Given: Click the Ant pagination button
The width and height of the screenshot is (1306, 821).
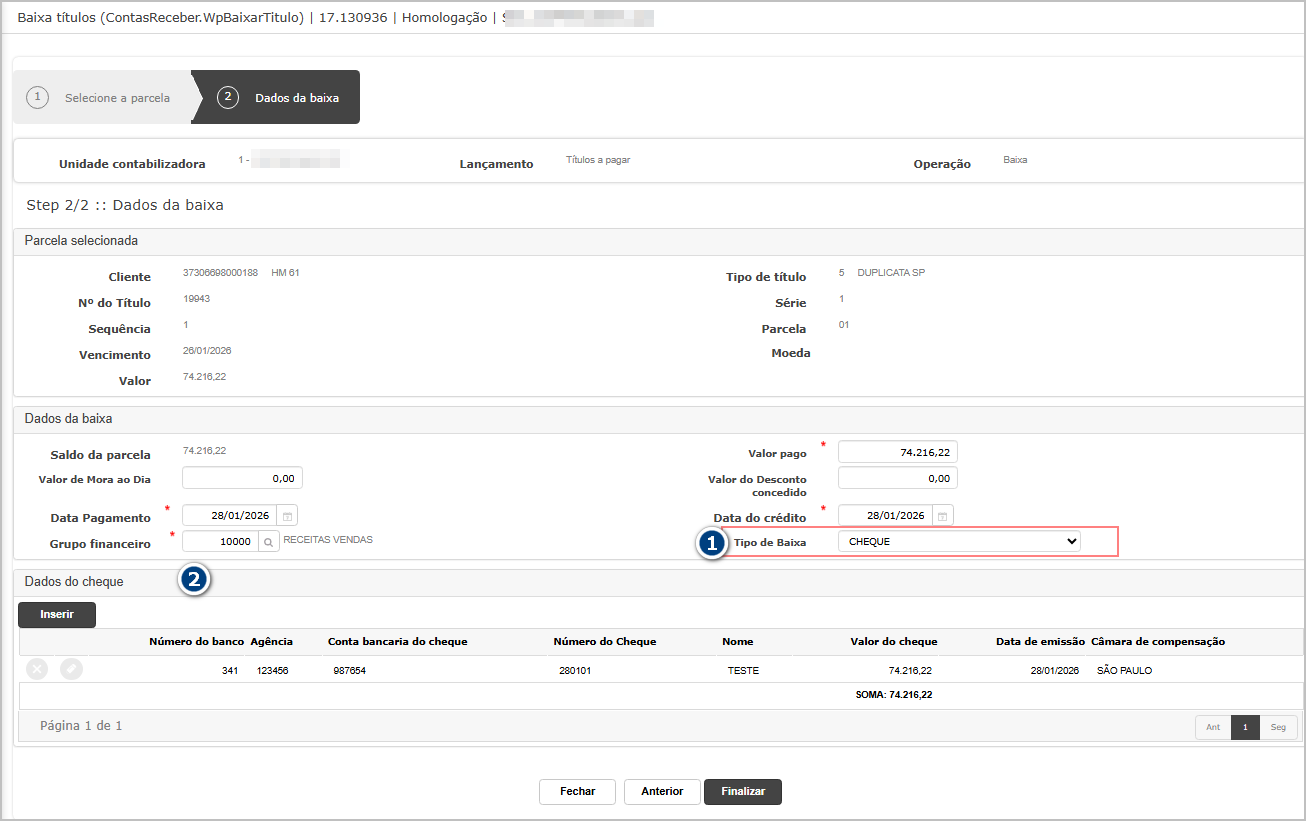Looking at the screenshot, I should [x=1212, y=727].
